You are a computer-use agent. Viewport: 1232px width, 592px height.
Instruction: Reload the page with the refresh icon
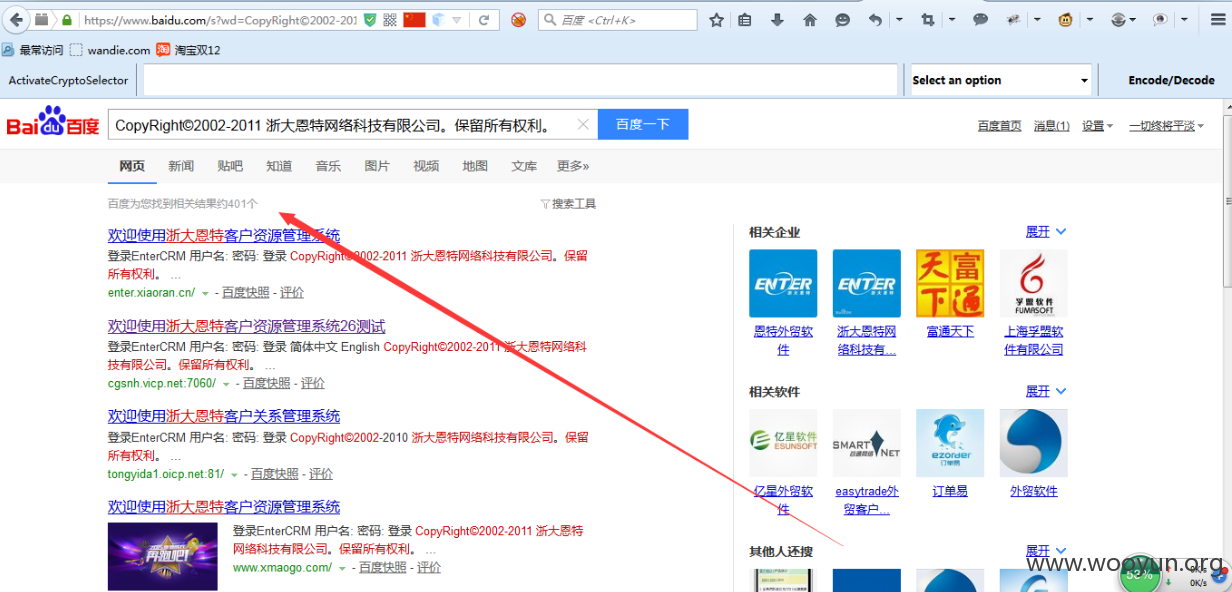tap(484, 20)
